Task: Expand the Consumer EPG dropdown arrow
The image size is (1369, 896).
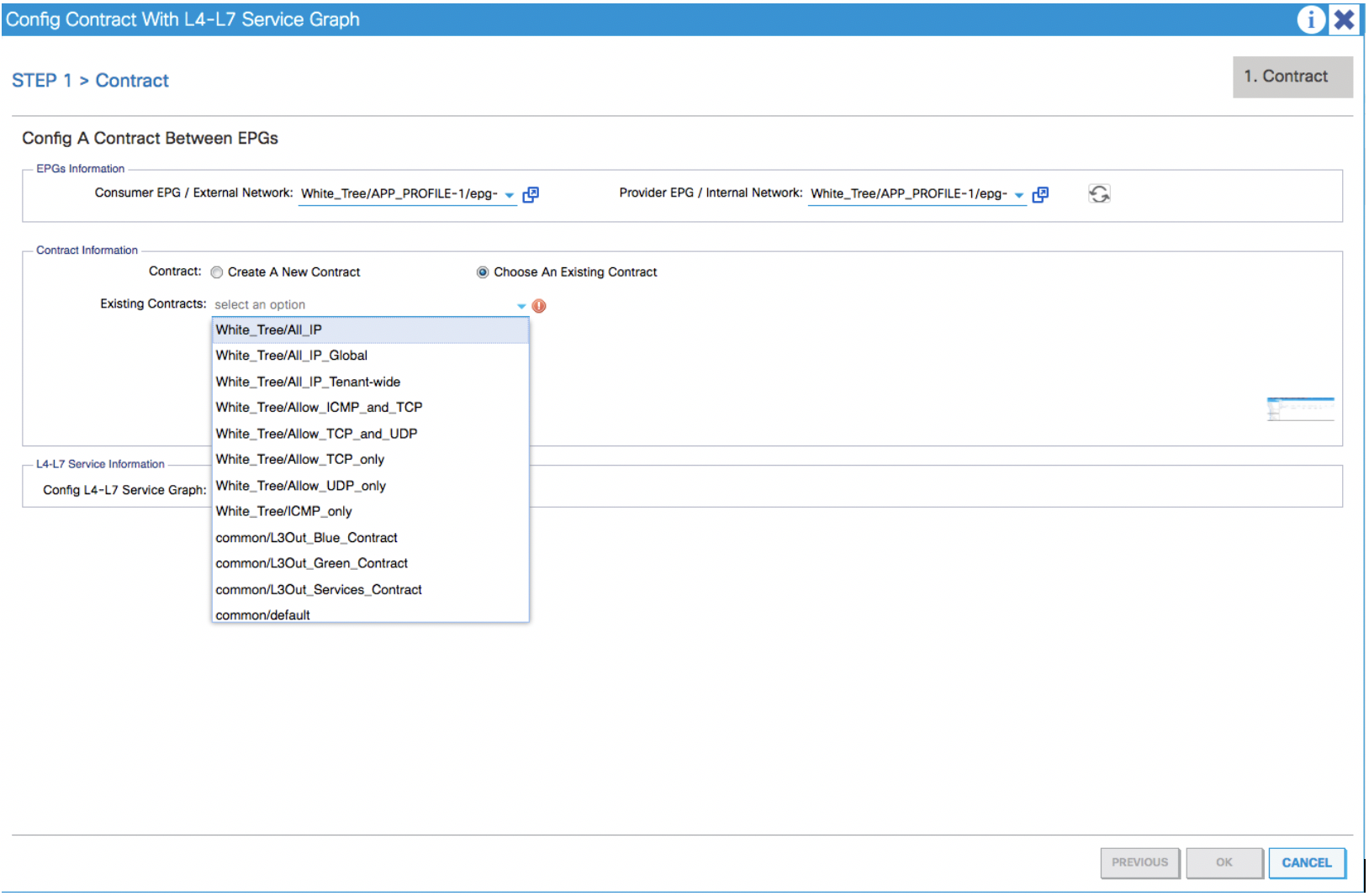Action: (510, 195)
